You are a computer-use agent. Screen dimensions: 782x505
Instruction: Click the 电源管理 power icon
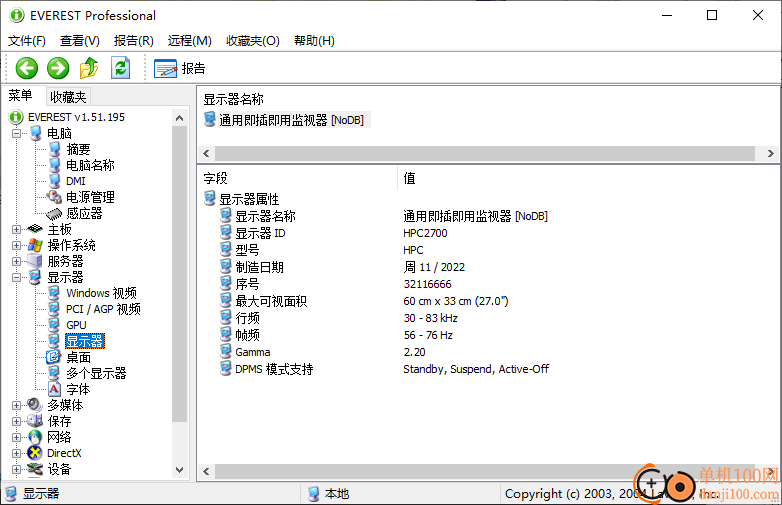click(x=54, y=197)
